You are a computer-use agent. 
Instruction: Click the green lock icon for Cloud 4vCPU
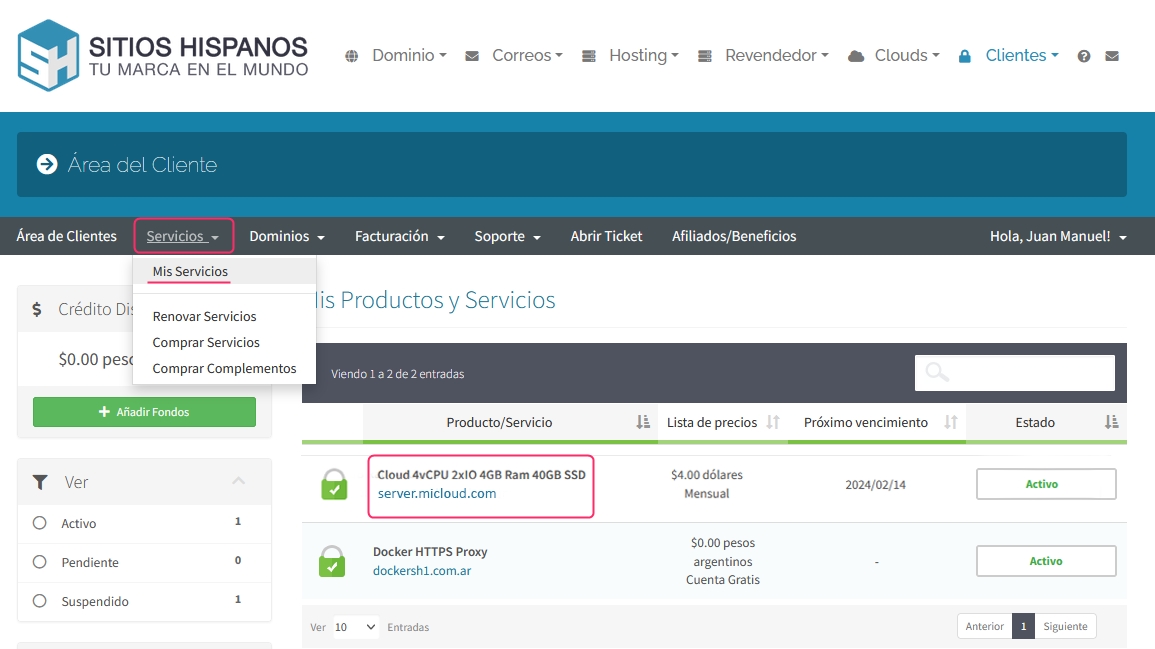[333, 485]
